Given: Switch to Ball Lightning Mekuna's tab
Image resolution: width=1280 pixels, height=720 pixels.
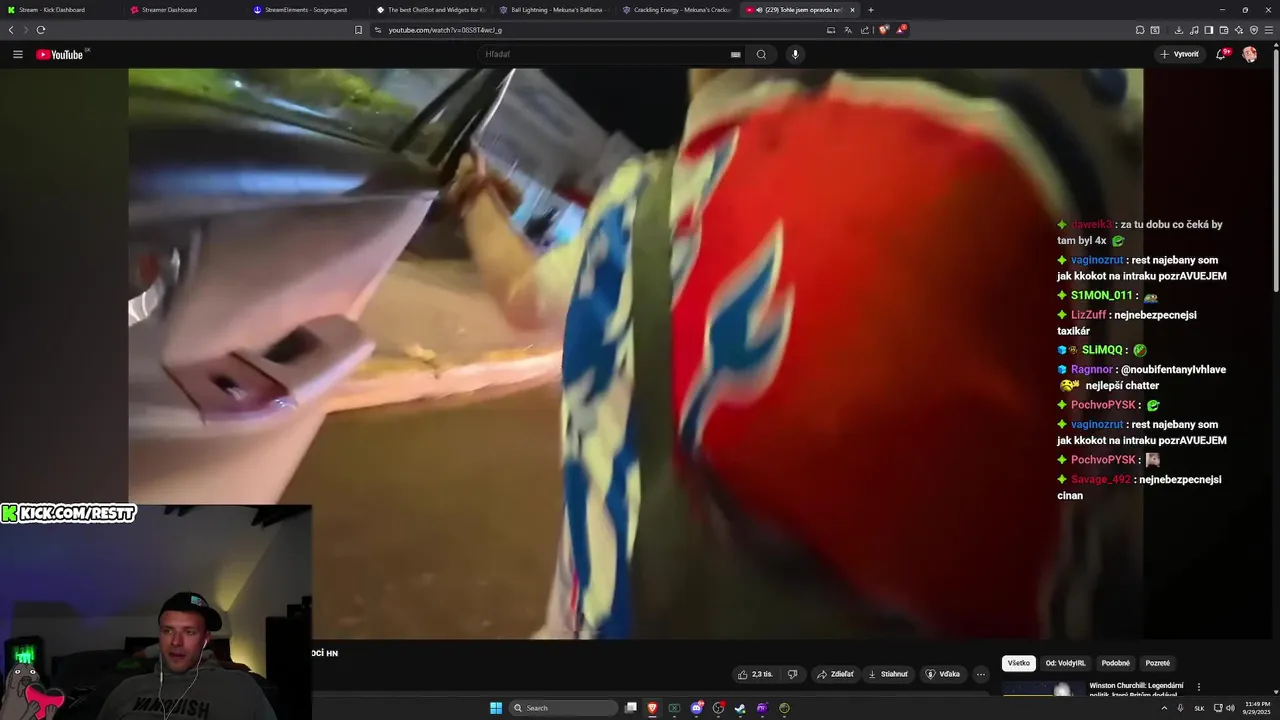Looking at the screenshot, I should (x=555, y=10).
